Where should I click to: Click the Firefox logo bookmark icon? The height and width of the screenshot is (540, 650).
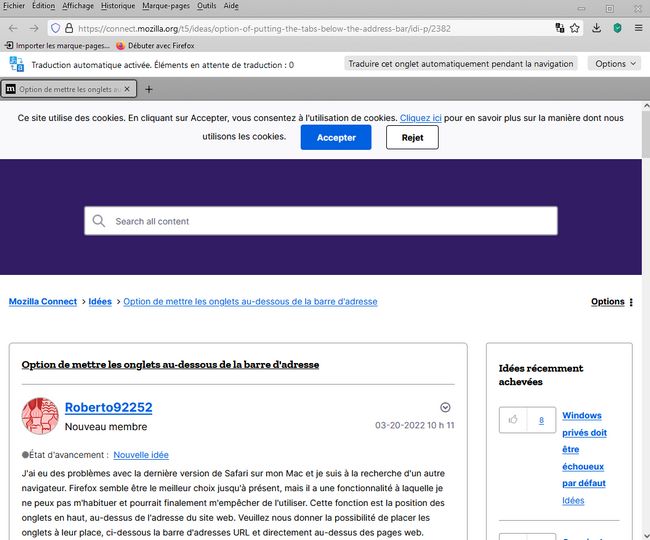pos(121,45)
